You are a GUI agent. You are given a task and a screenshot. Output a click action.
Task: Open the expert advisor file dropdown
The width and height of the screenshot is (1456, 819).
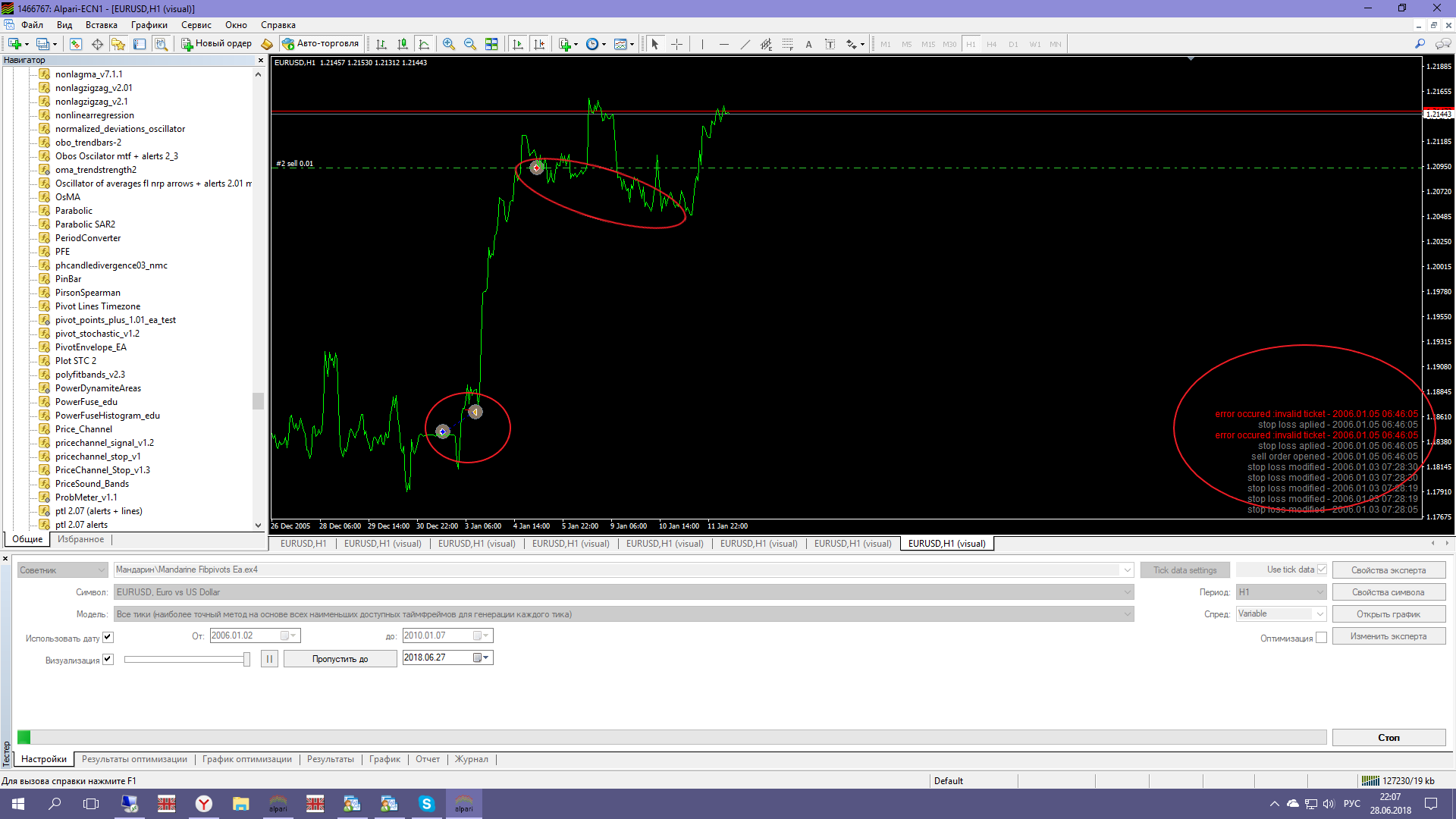(x=1127, y=570)
